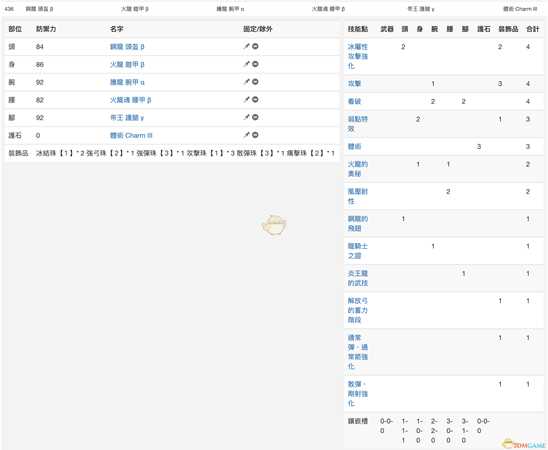Click the 技能點 header in skill table
Image resolution: width=548 pixels, height=450 pixels.
[358, 29]
